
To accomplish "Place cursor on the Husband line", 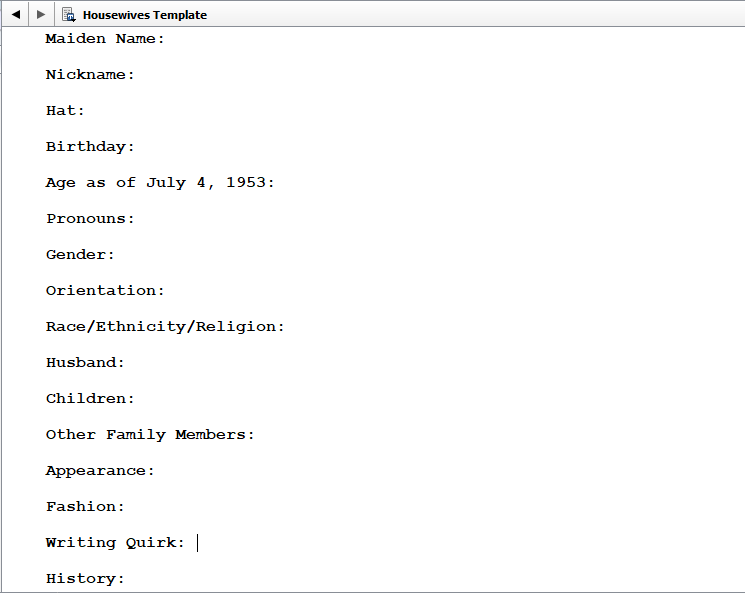I will (x=85, y=363).
